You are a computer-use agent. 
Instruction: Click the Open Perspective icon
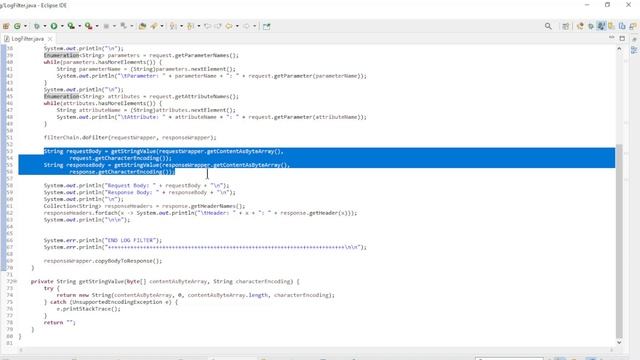(565, 26)
